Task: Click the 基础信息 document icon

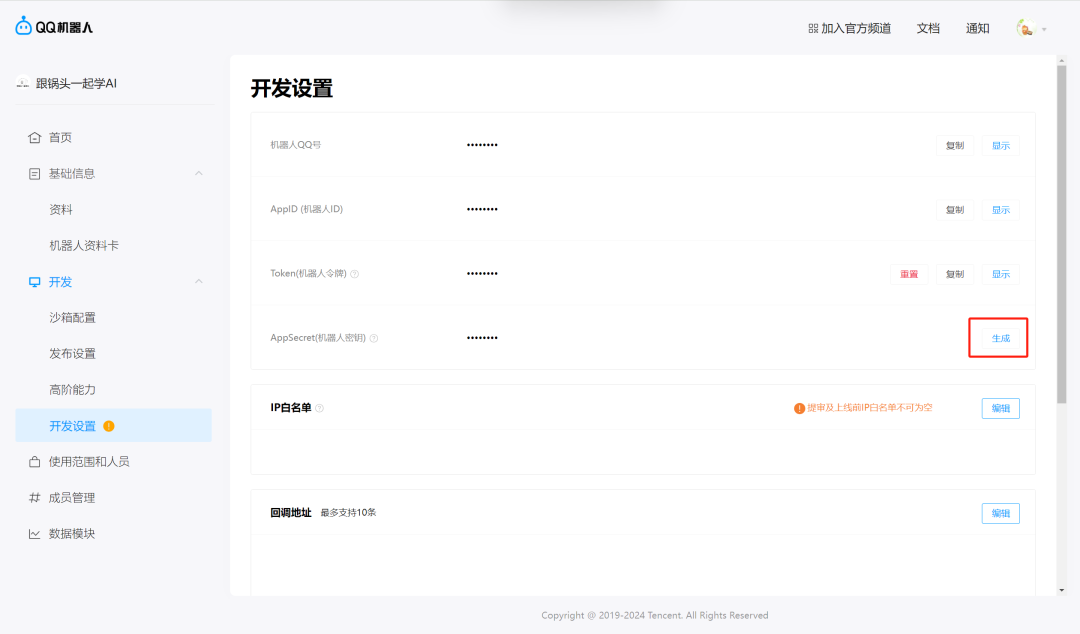Action: (35, 173)
